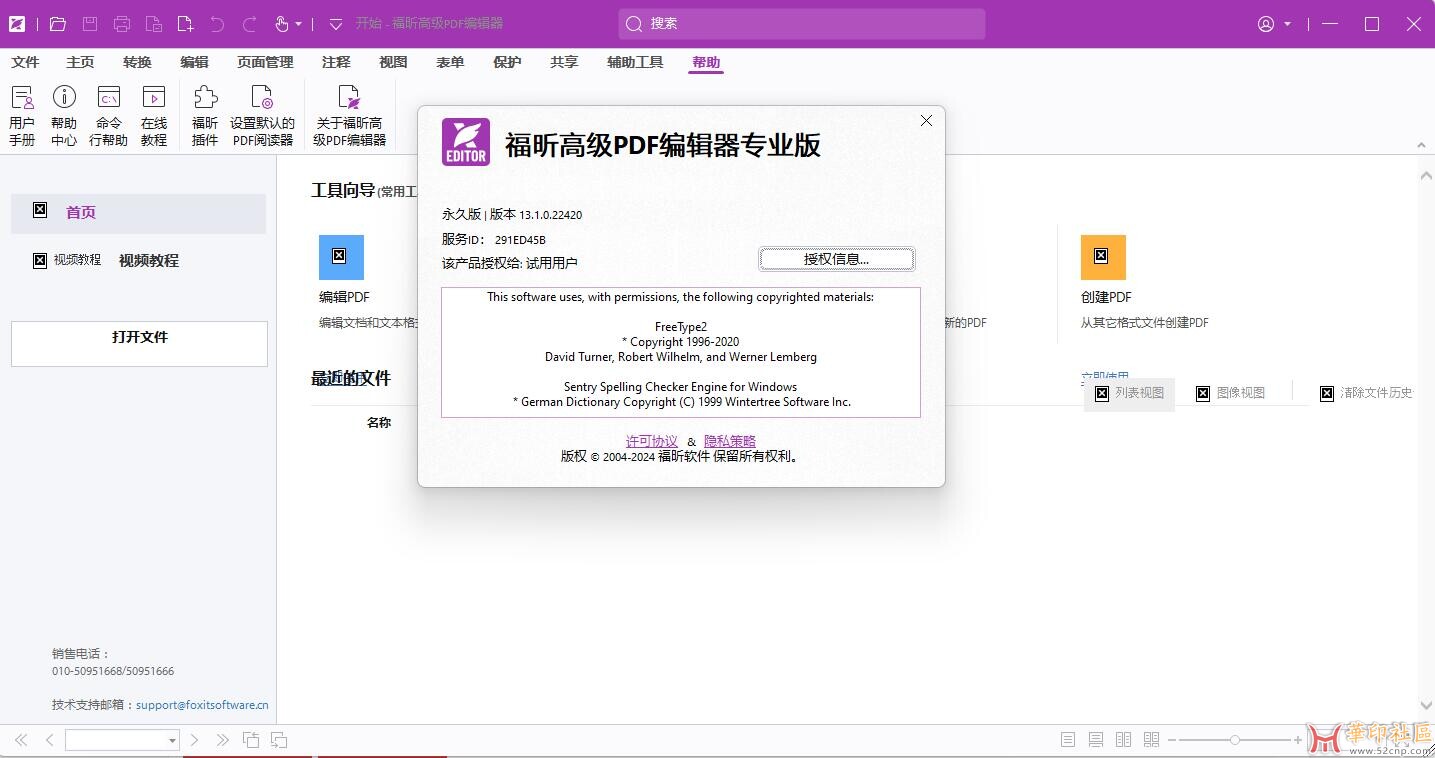1435x758 pixels.
Task: Close the About dialog with X
Action: point(926,120)
